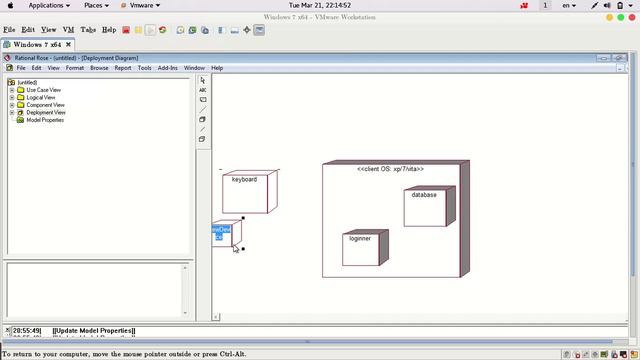This screenshot has width=640, height=360.
Task: Open the en language dropdown
Action: (569, 5)
